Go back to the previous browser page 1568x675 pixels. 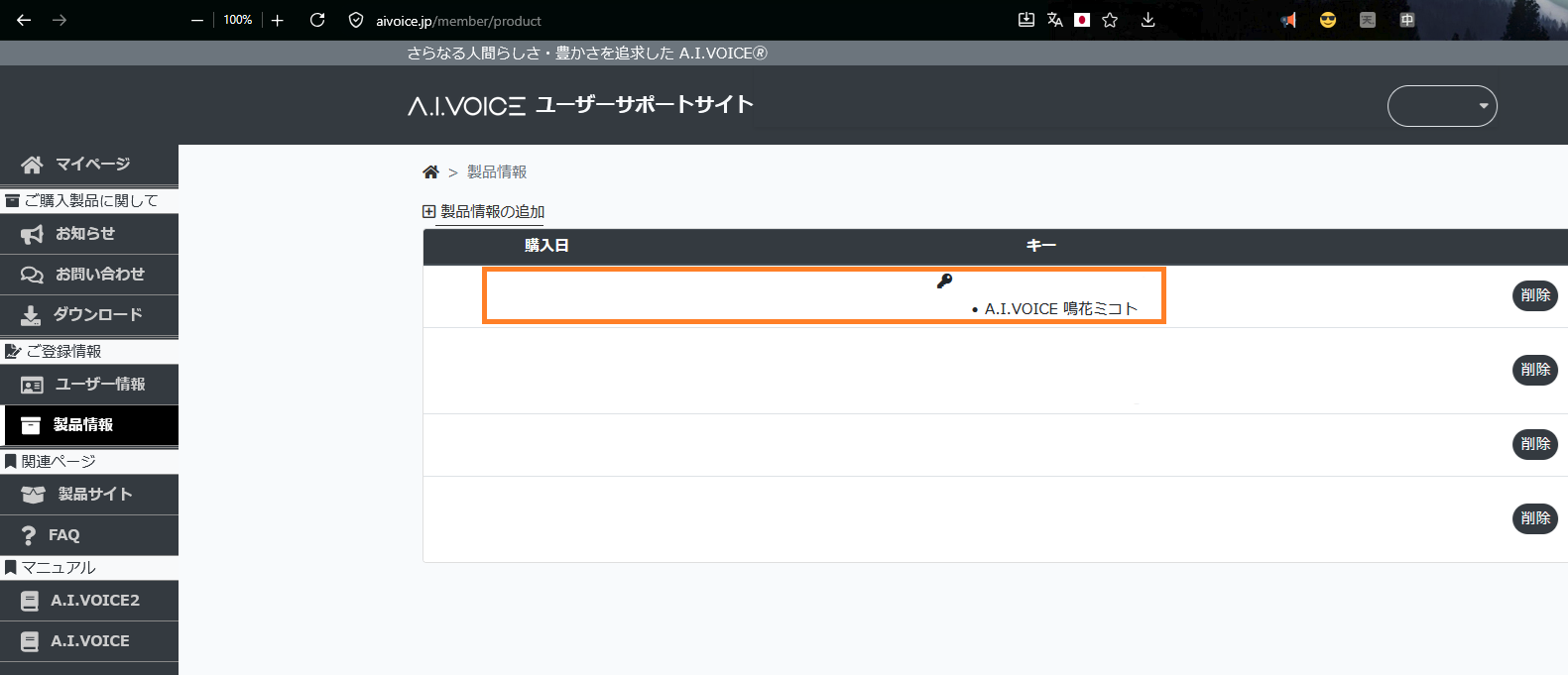(x=24, y=20)
